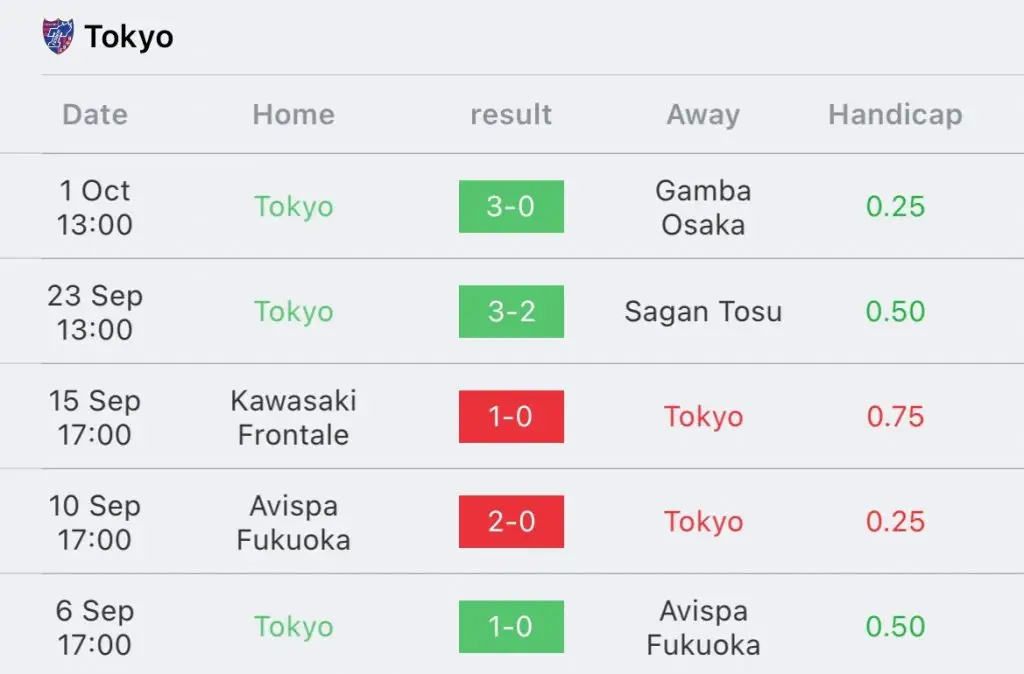Screen dimensions: 1024x674
Task: Select Kawasaki Frontale home team
Action: pos(294,417)
